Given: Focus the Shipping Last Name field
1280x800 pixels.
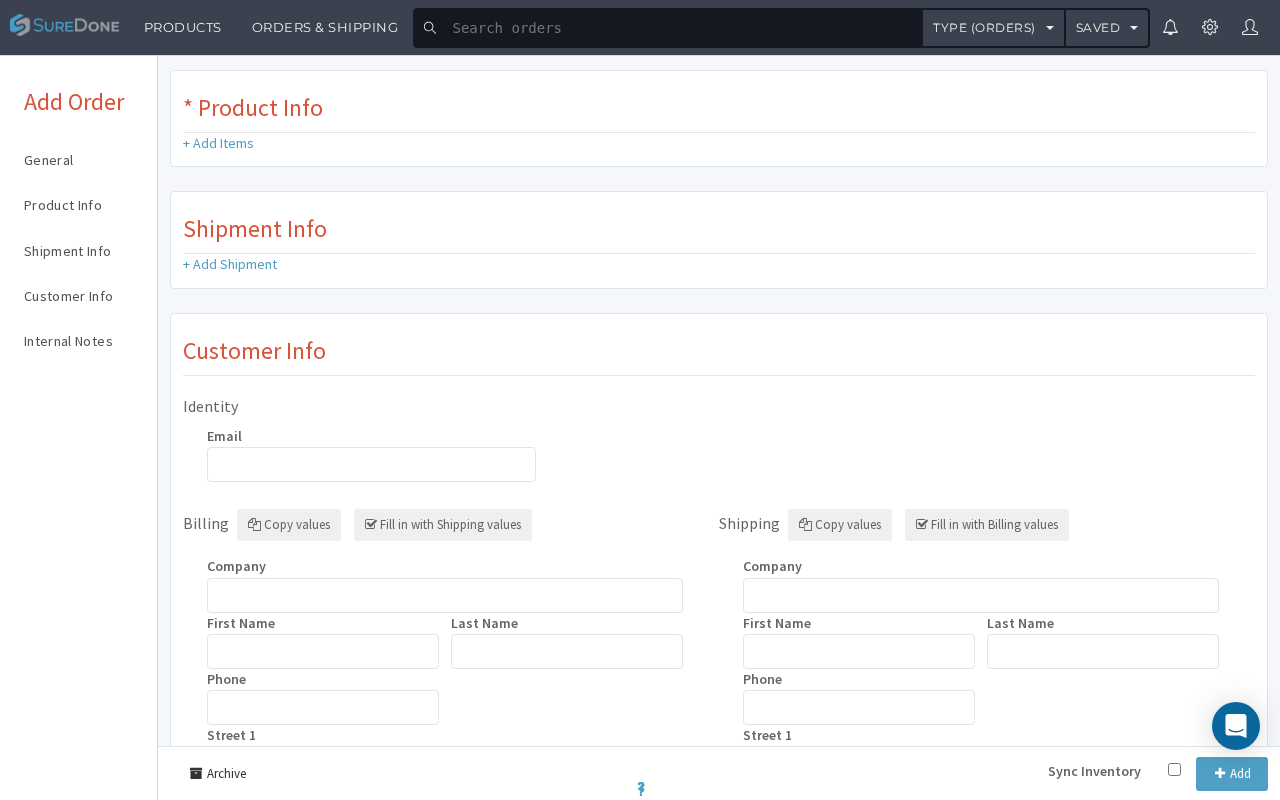Looking at the screenshot, I should (1103, 651).
